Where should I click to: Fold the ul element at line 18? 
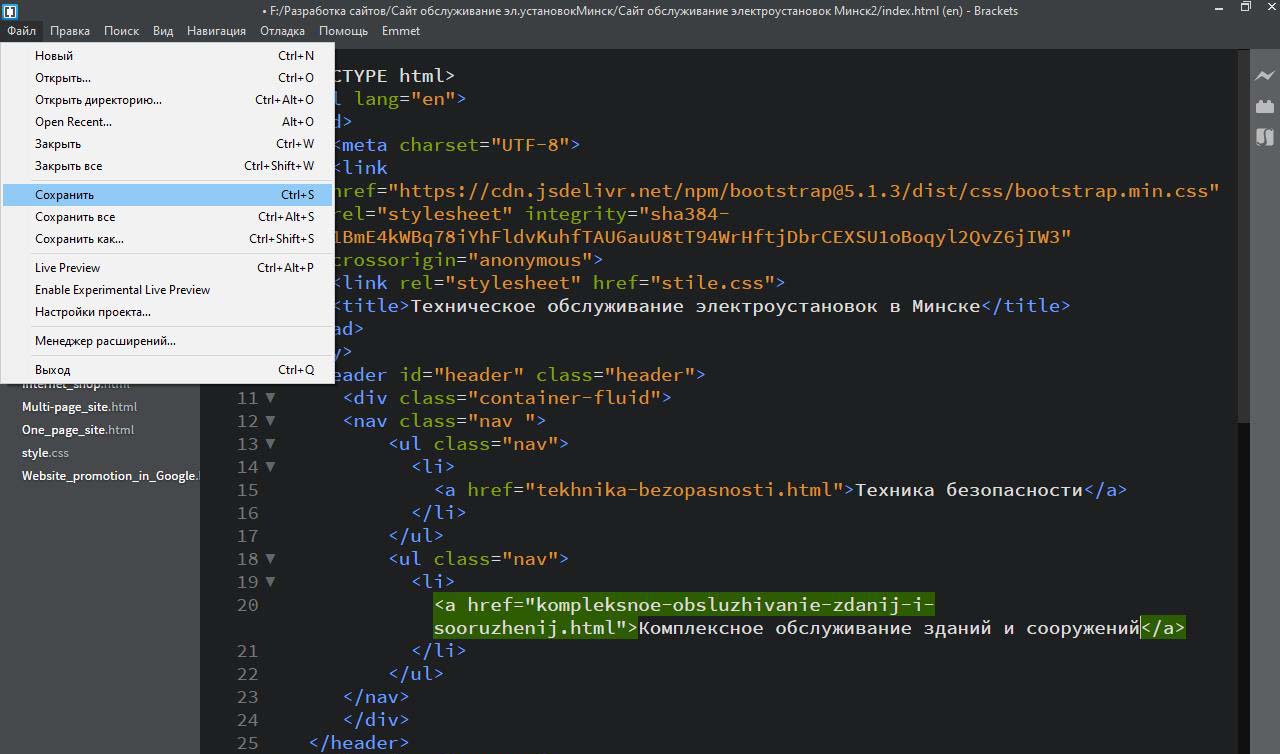pos(270,559)
